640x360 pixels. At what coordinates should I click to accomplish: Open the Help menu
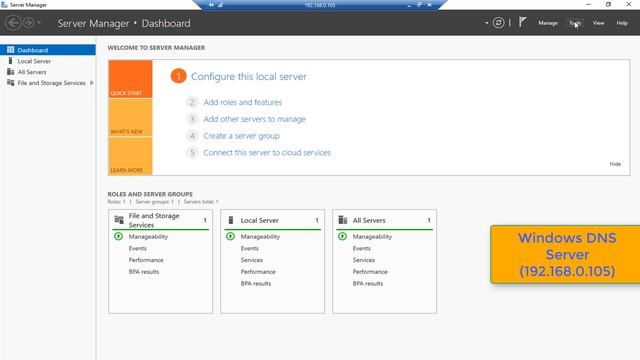[622, 23]
